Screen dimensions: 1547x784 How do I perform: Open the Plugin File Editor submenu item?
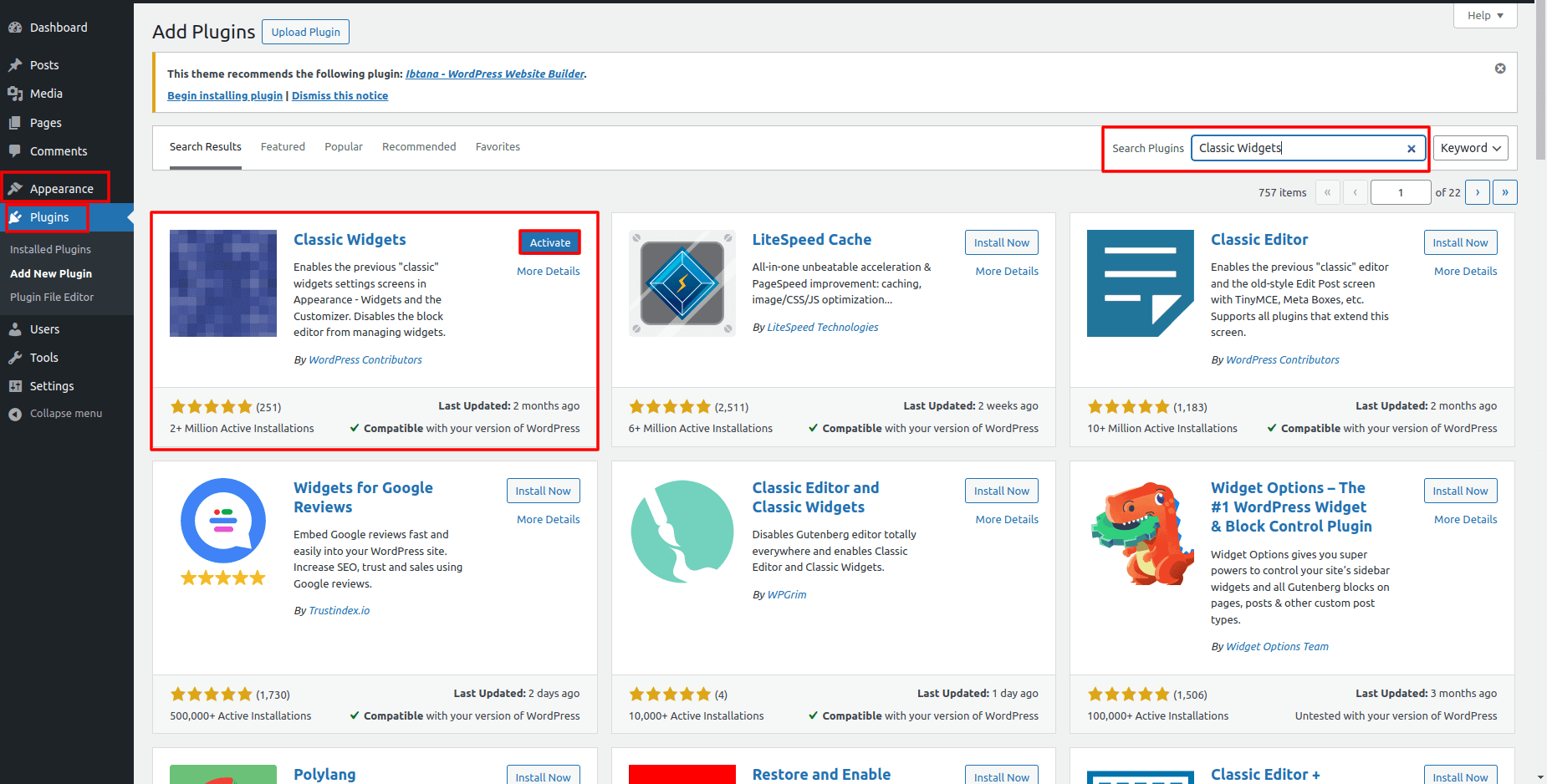click(x=52, y=298)
